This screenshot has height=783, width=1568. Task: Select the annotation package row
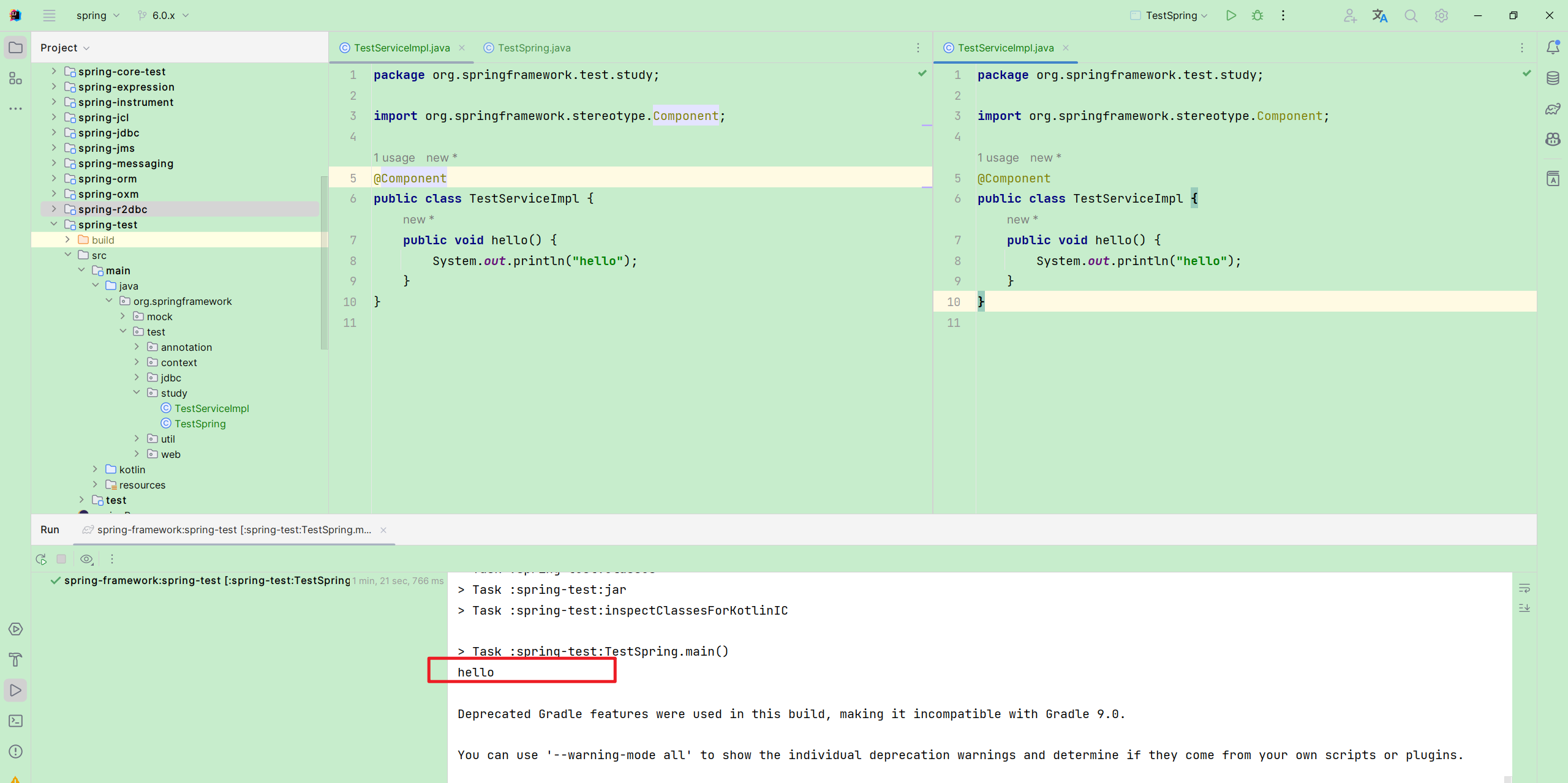pyautogui.click(x=179, y=347)
